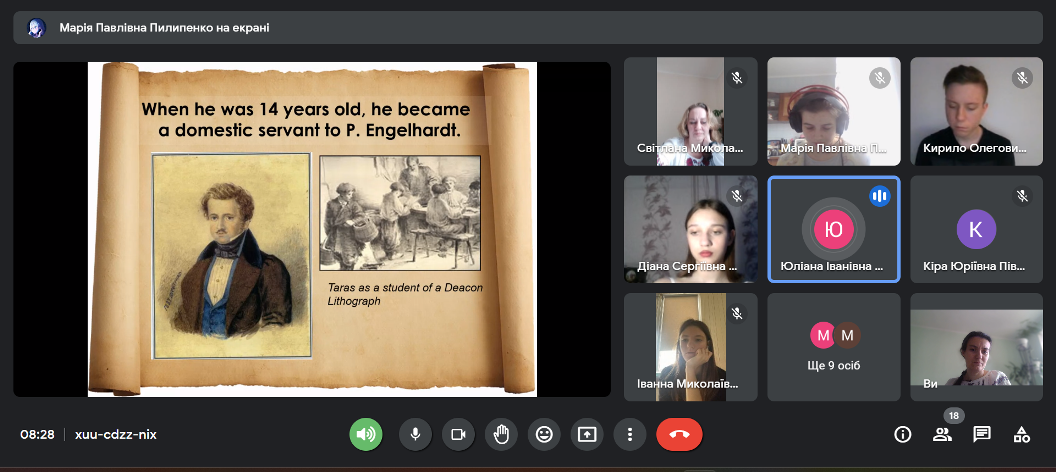Click the muted mic icon on Кіра's tile
This screenshot has height=472, width=1056.
(1022, 196)
